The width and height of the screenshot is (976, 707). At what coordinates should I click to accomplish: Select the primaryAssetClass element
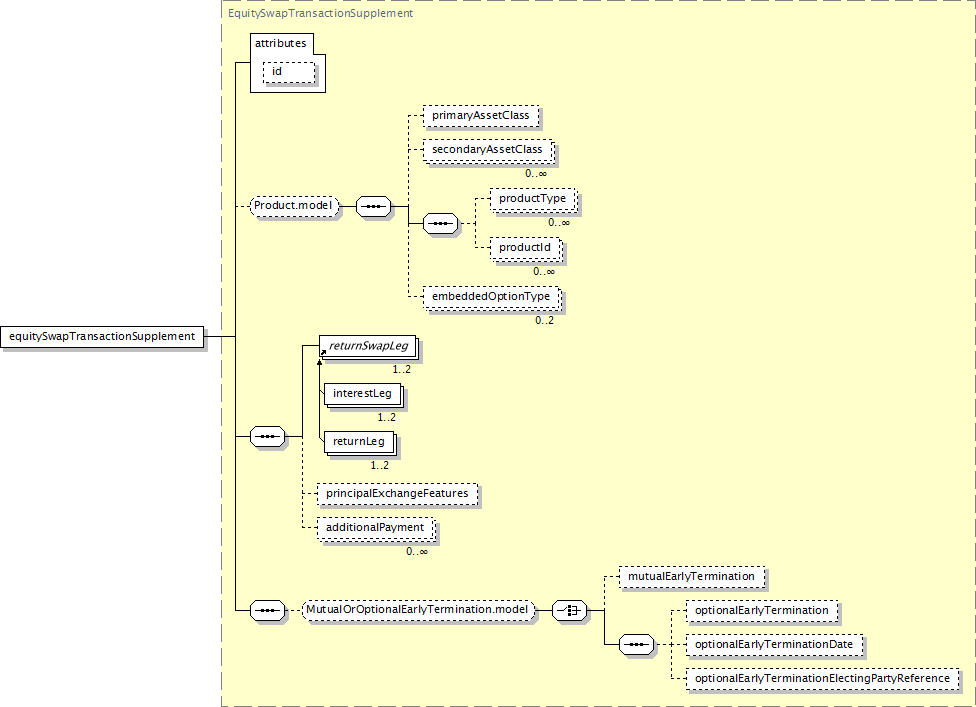point(480,116)
